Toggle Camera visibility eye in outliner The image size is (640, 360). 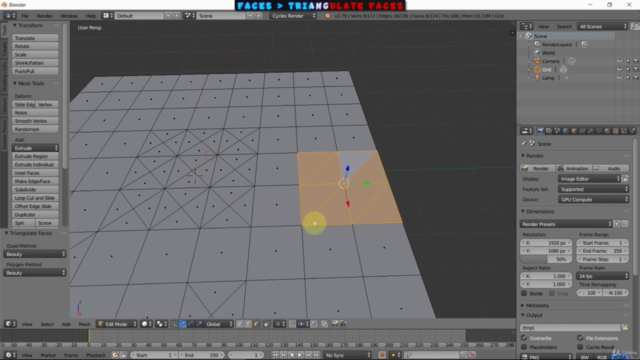point(619,61)
